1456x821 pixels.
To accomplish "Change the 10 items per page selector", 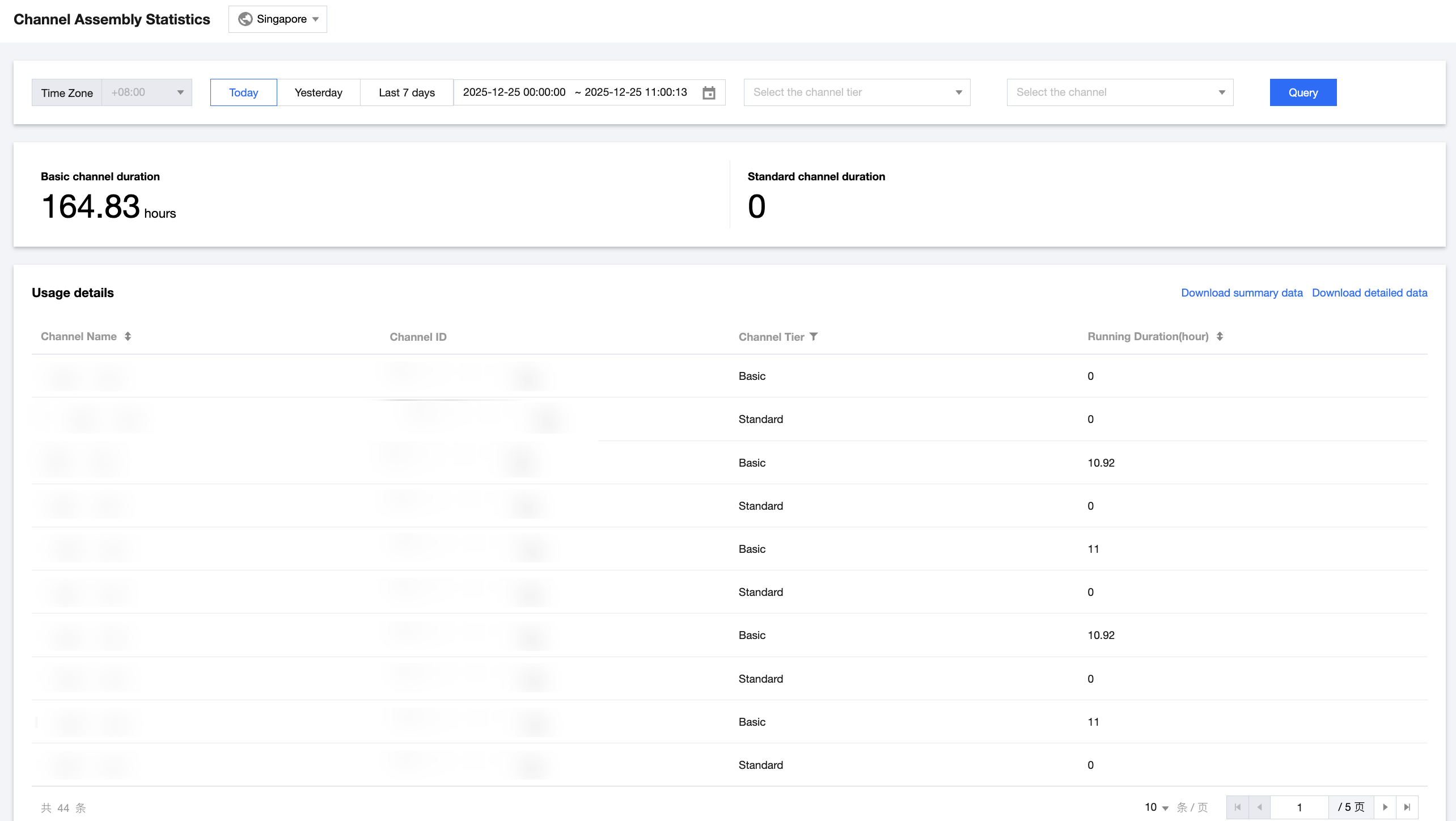I will coord(1157,807).
